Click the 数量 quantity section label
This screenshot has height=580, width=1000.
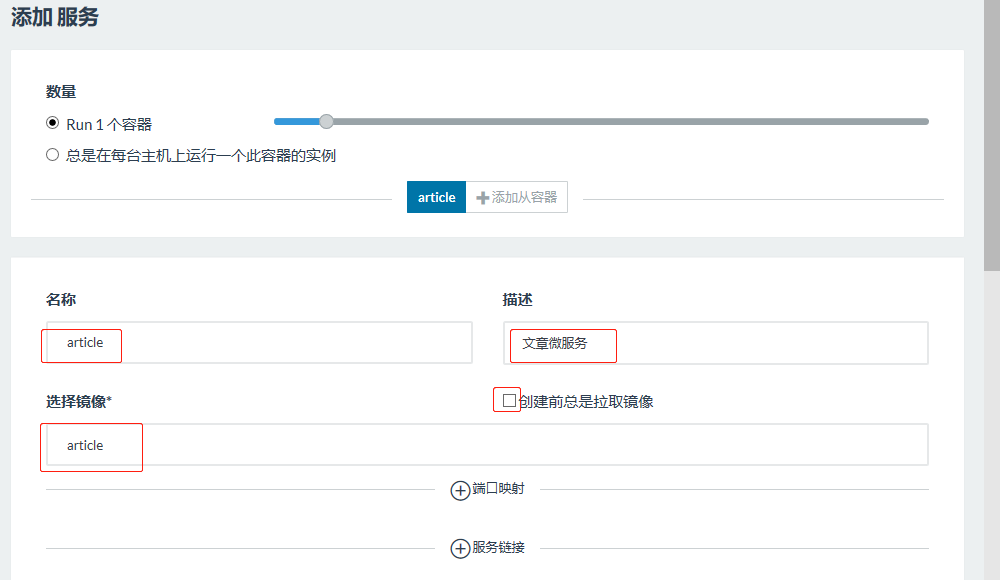(x=61, y=91)
